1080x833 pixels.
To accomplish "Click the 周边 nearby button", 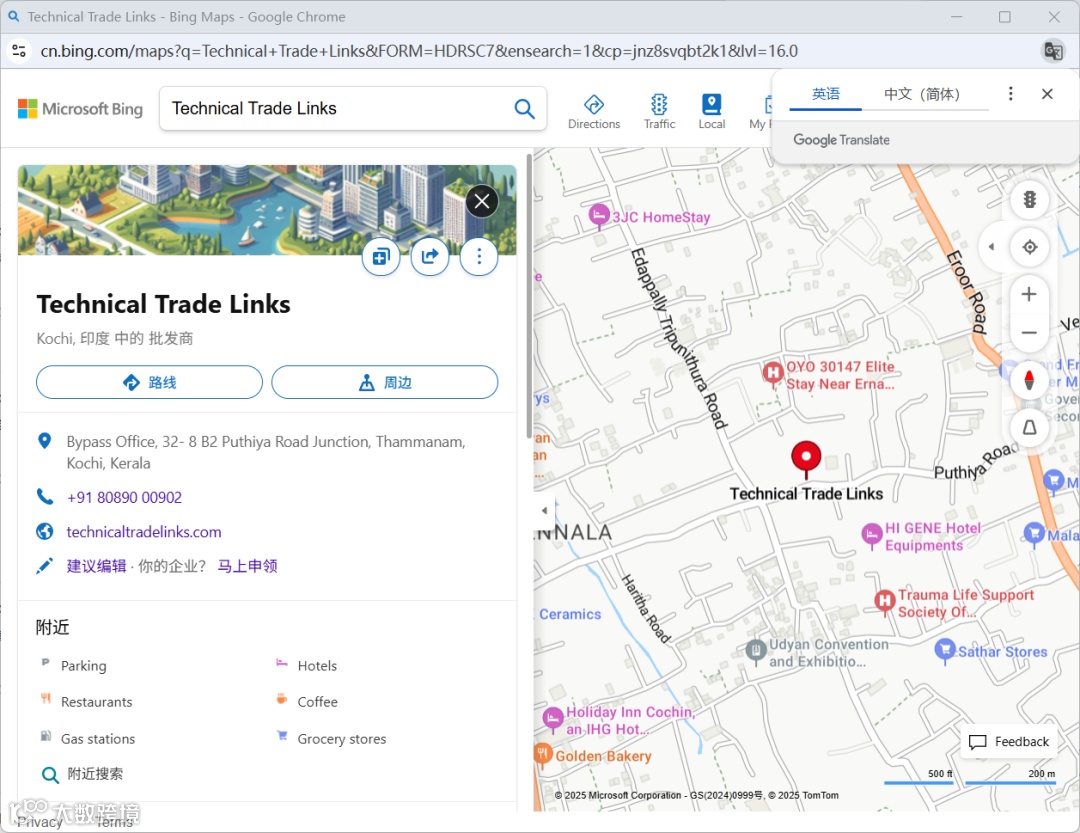I will click(384, 382).
